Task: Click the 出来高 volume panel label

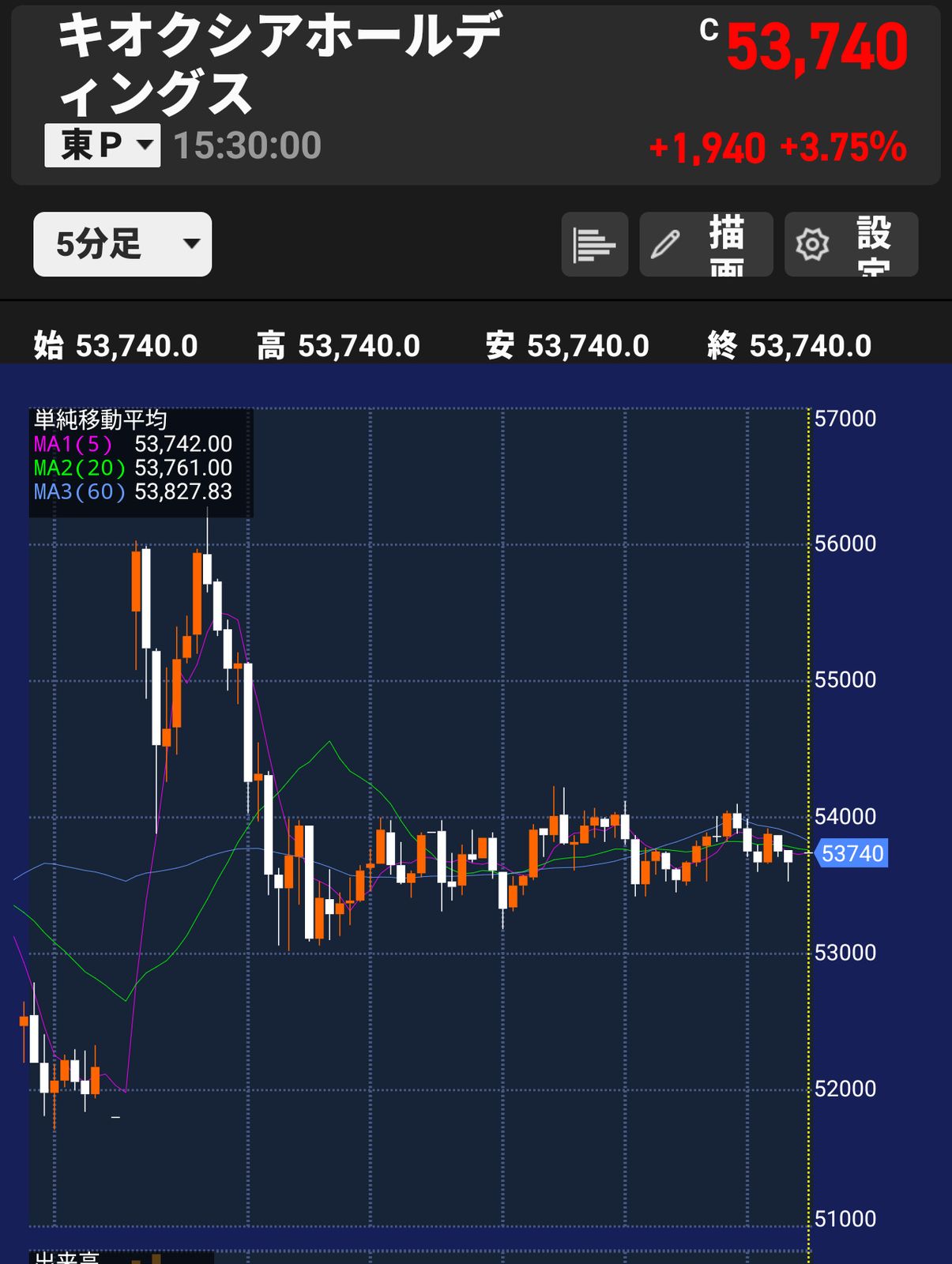Action: 66,1258
